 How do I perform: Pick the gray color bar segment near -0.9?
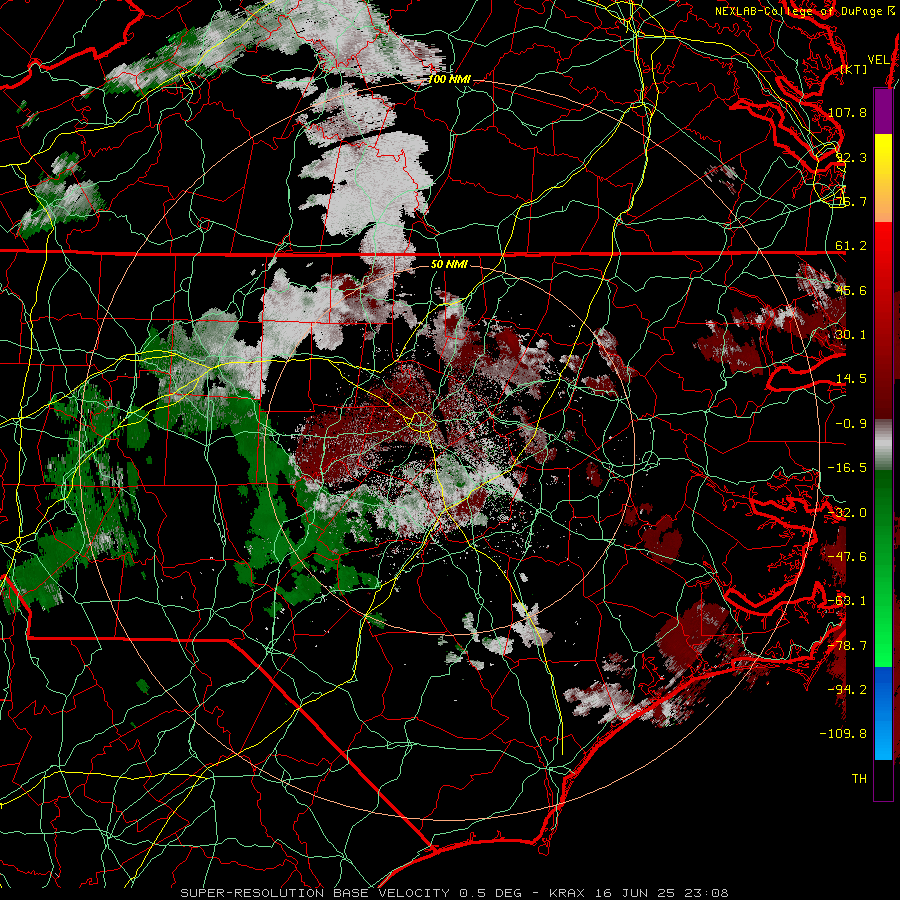[883, 445]
